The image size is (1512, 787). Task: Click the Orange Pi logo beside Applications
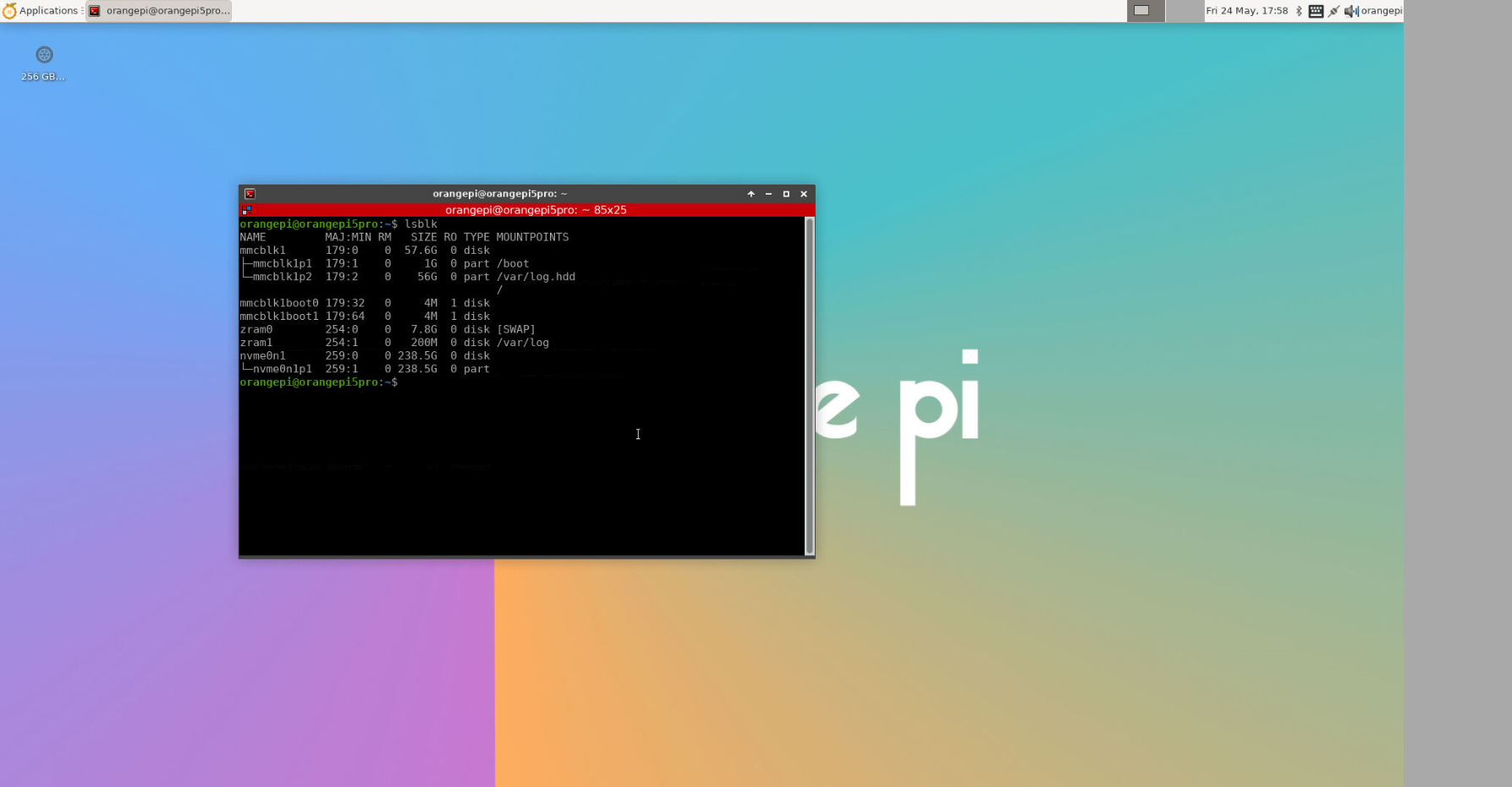click(9, 11)
